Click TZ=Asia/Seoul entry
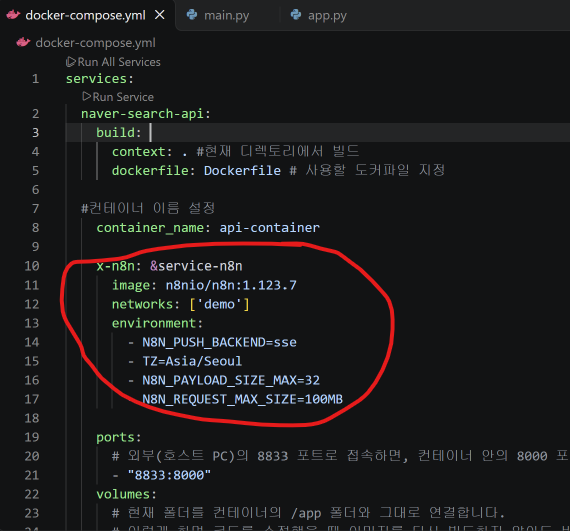 (192, 361)
